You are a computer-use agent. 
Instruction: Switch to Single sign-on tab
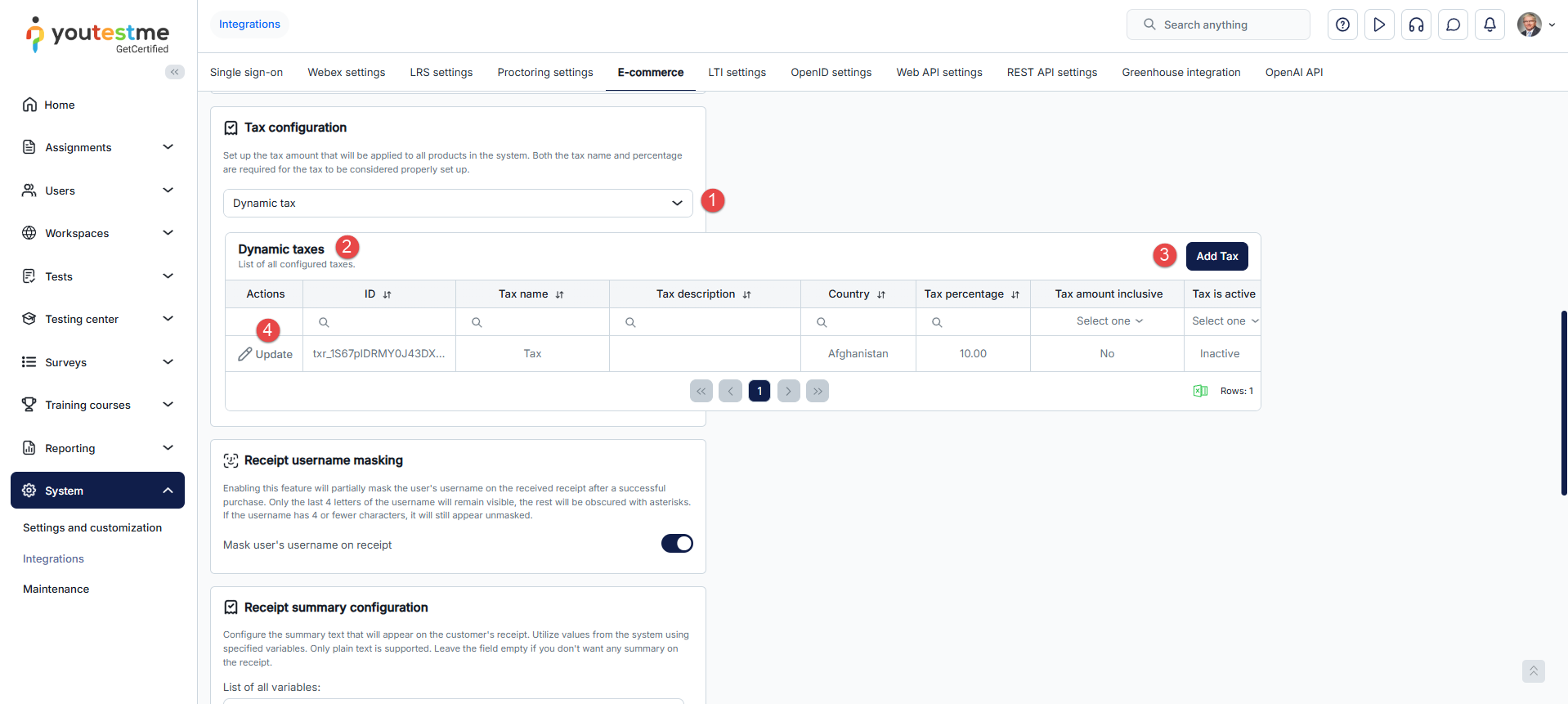click(x=246, y=72)
